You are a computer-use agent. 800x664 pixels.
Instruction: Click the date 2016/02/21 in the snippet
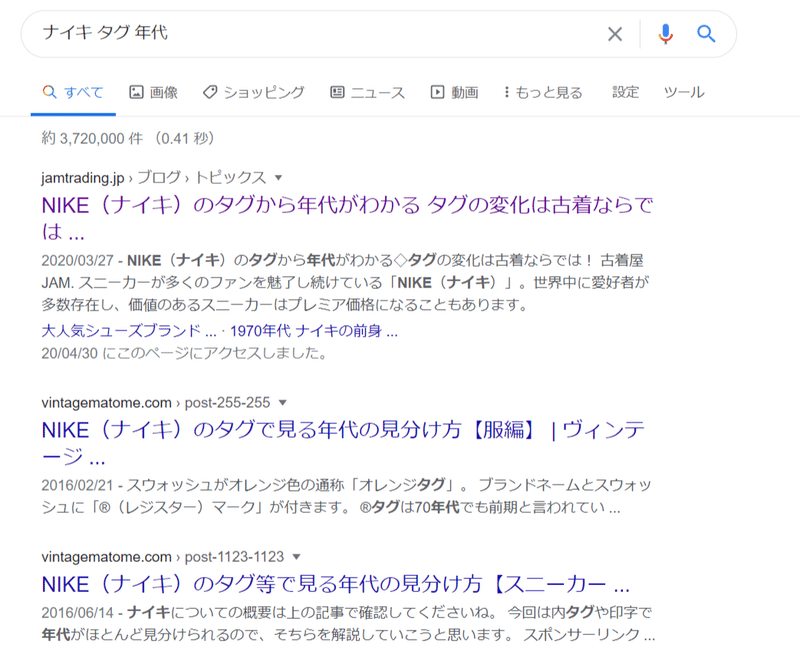[77, 485]
